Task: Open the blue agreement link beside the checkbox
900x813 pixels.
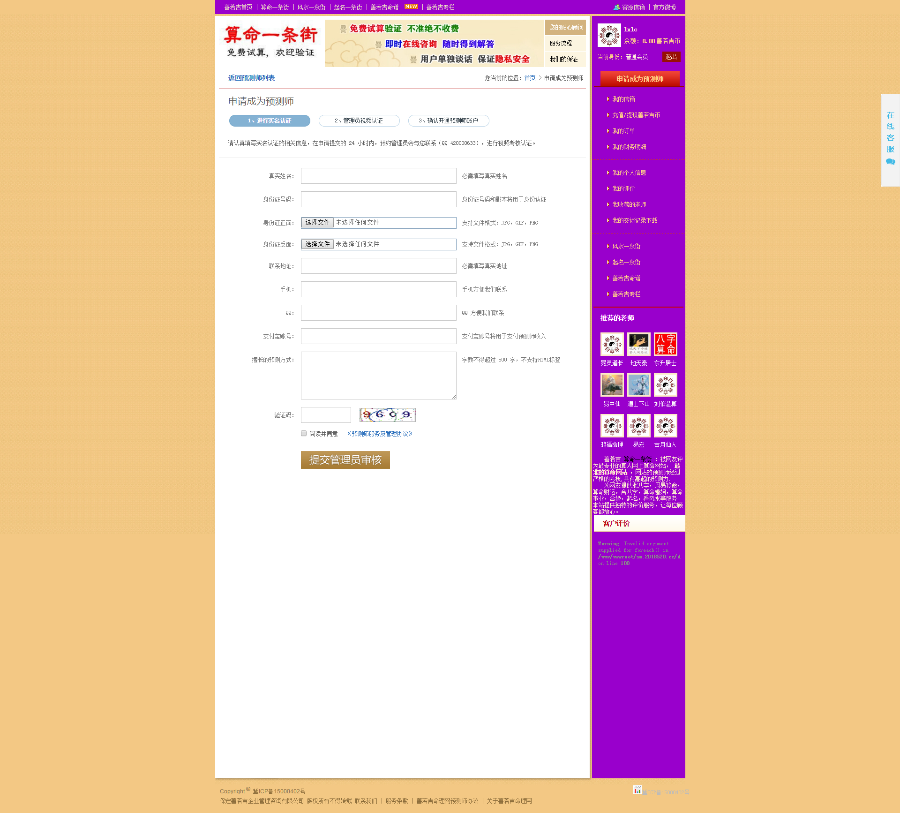Action: click(x=379, y=434)
